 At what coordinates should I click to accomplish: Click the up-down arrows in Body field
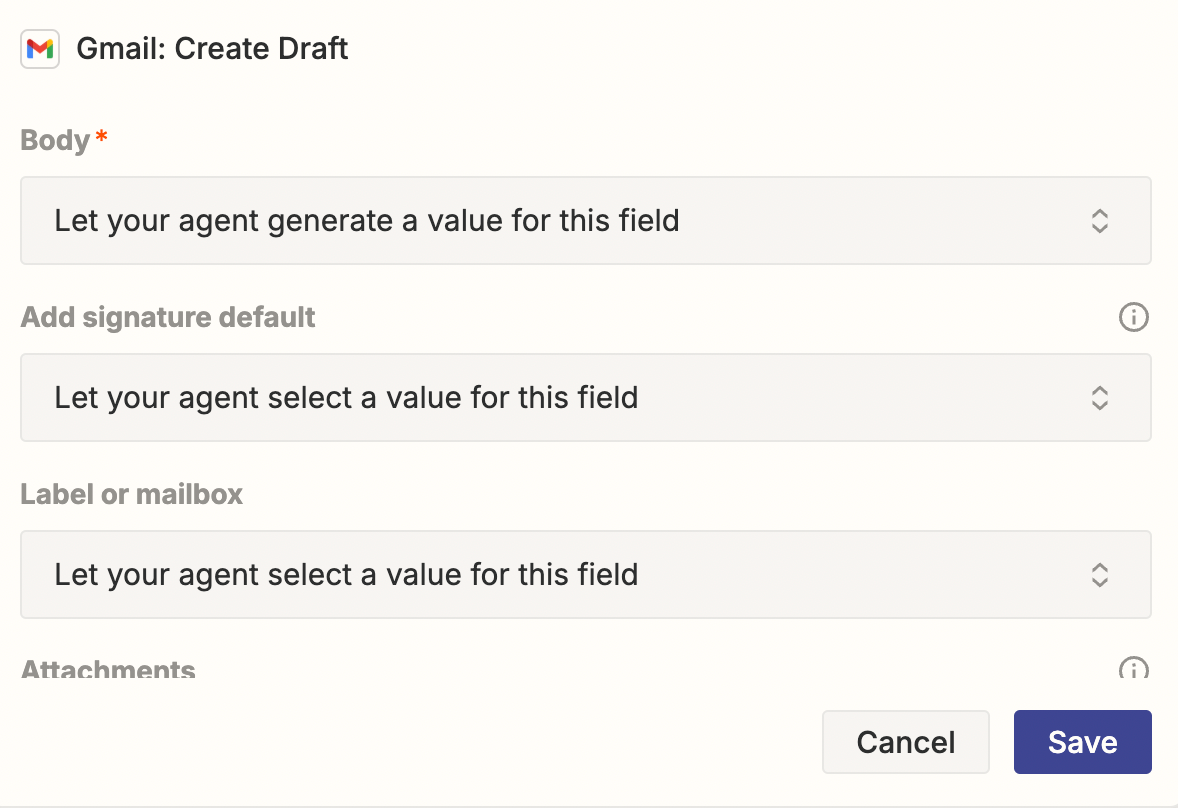(x=1099, y=221)
